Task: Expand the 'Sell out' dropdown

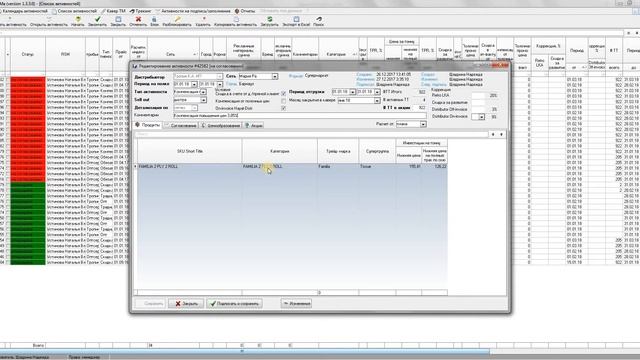Action: (203, 100)
